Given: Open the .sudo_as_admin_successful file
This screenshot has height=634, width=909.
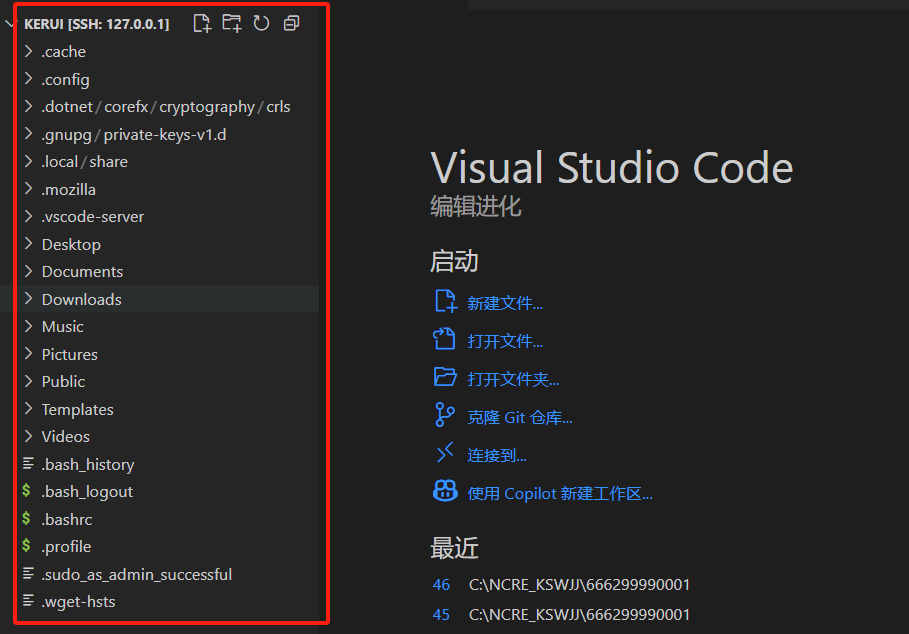Looking at the screenshot, I should [137, 574].
